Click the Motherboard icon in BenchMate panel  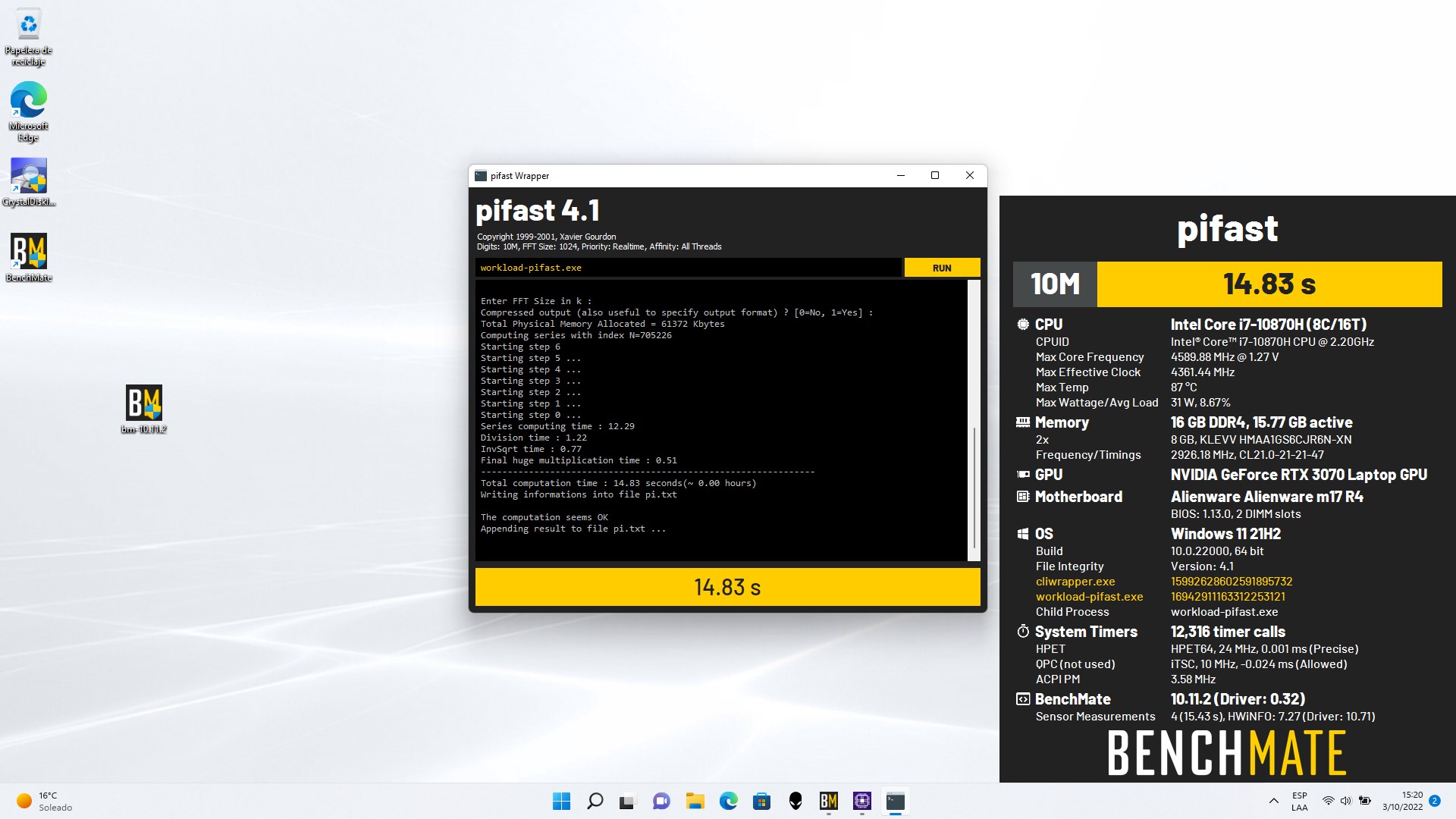tap(1023, 497)
